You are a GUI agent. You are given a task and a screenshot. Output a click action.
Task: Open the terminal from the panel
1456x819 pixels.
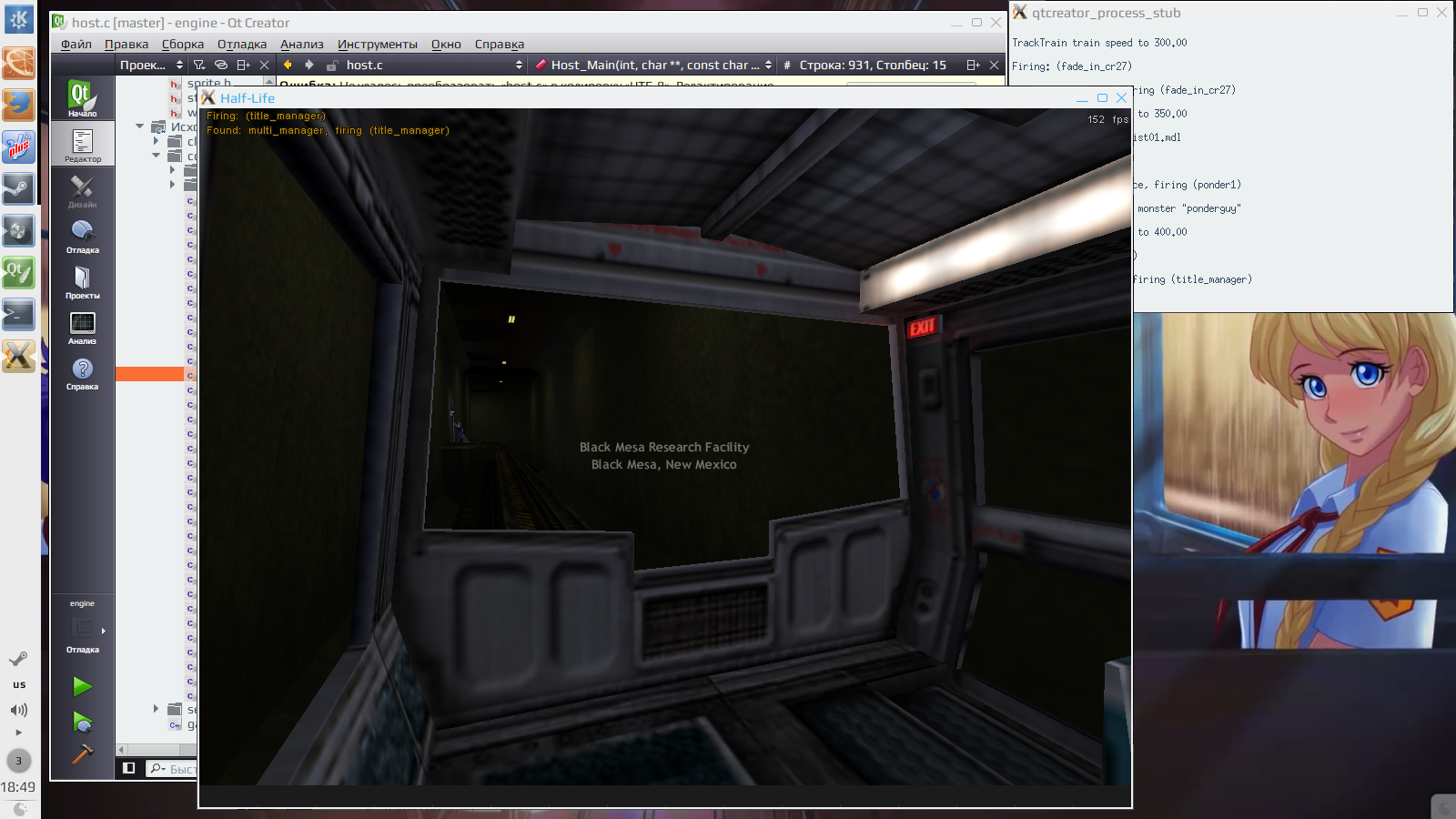tap(19, 314)
